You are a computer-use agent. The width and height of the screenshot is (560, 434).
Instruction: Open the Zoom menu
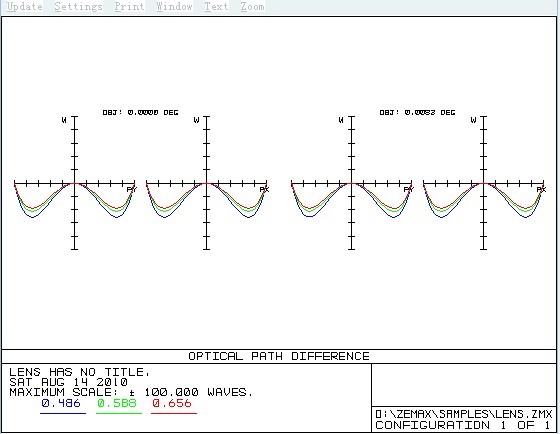(252, 7)
